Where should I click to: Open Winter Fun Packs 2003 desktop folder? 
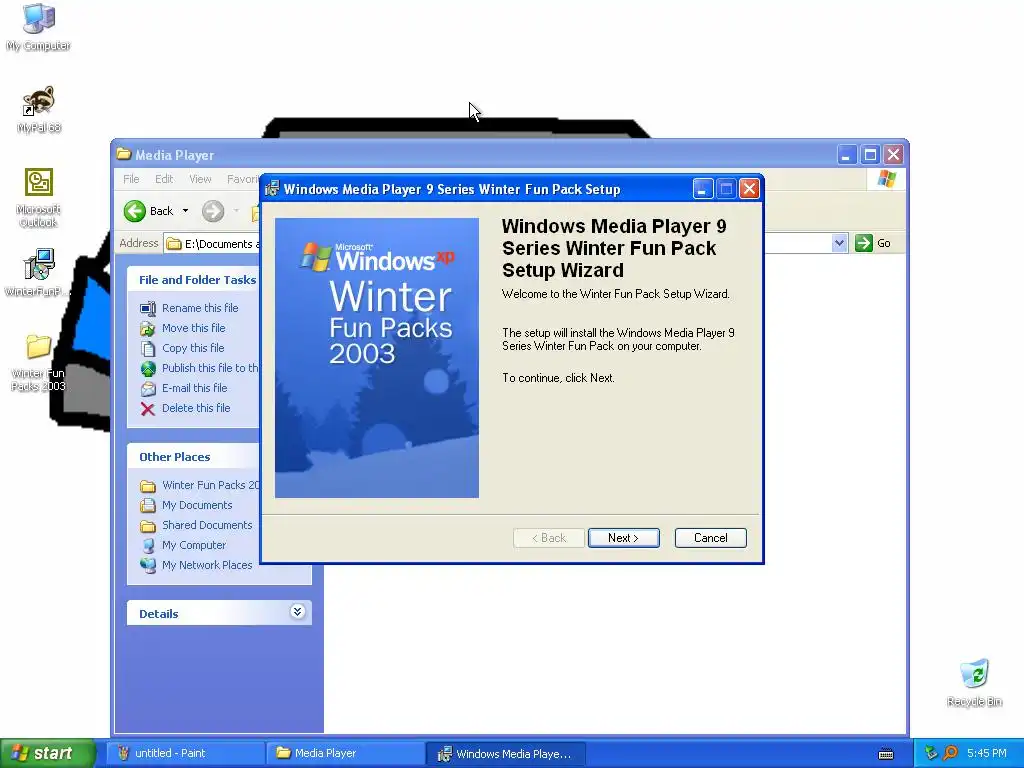point(39,362)
